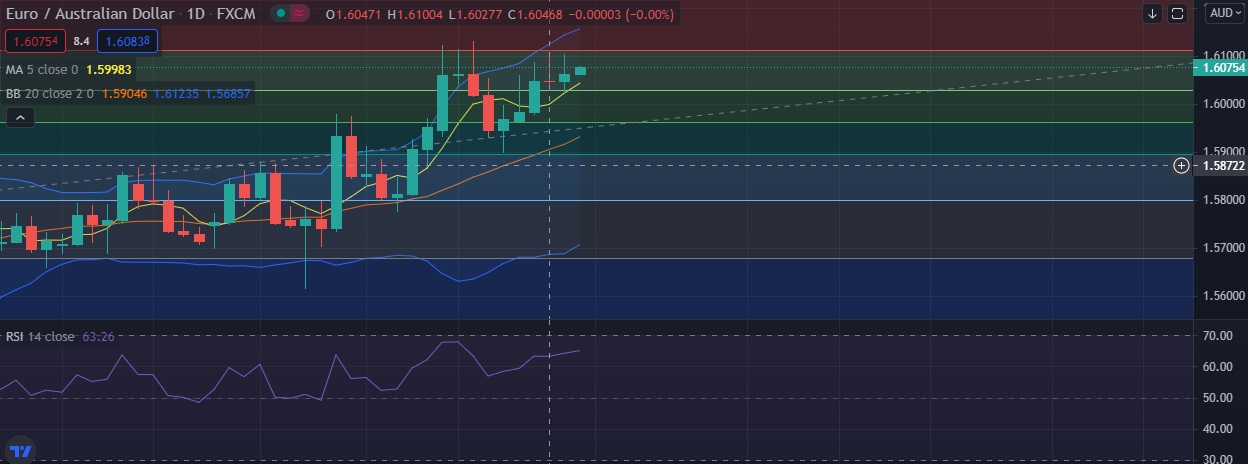The image size is (1248, 464).
Task: Select the RSI 14 close indicator legend
Action: pos(40,337)
